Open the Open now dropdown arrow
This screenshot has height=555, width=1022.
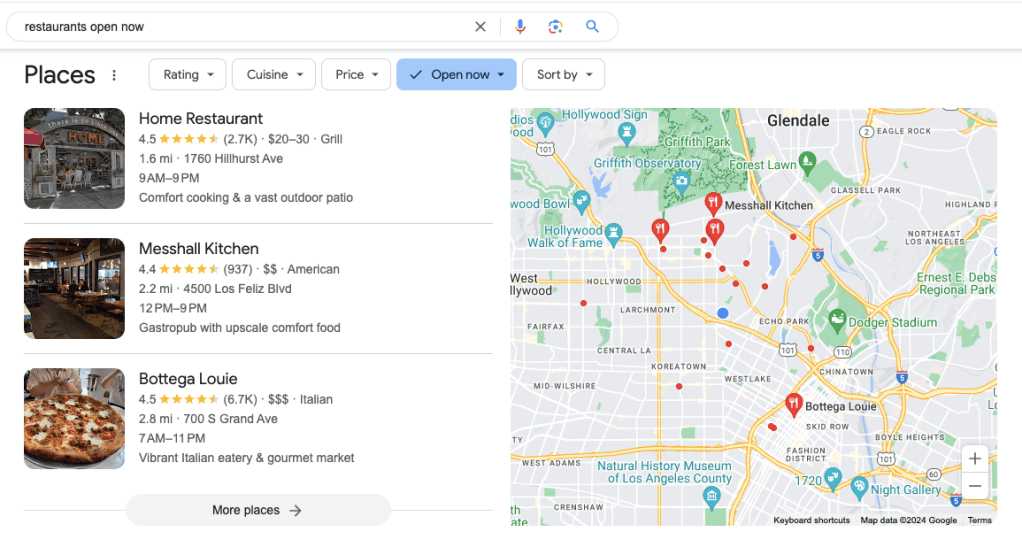click(501, 75)
